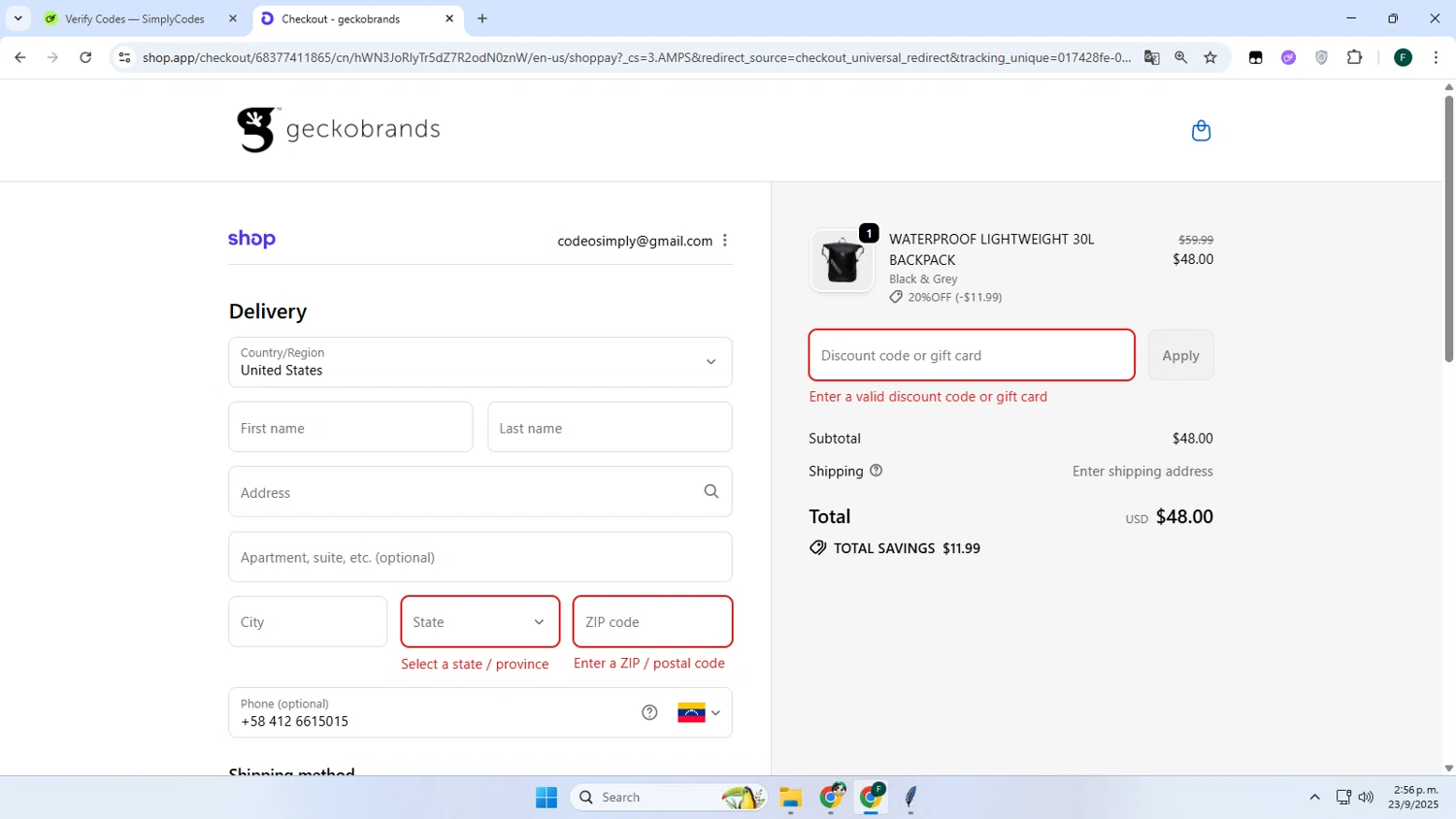Click the shipping info question mark
The height and width of the screenshot is (819, 1456).
(x=877, y=471)
